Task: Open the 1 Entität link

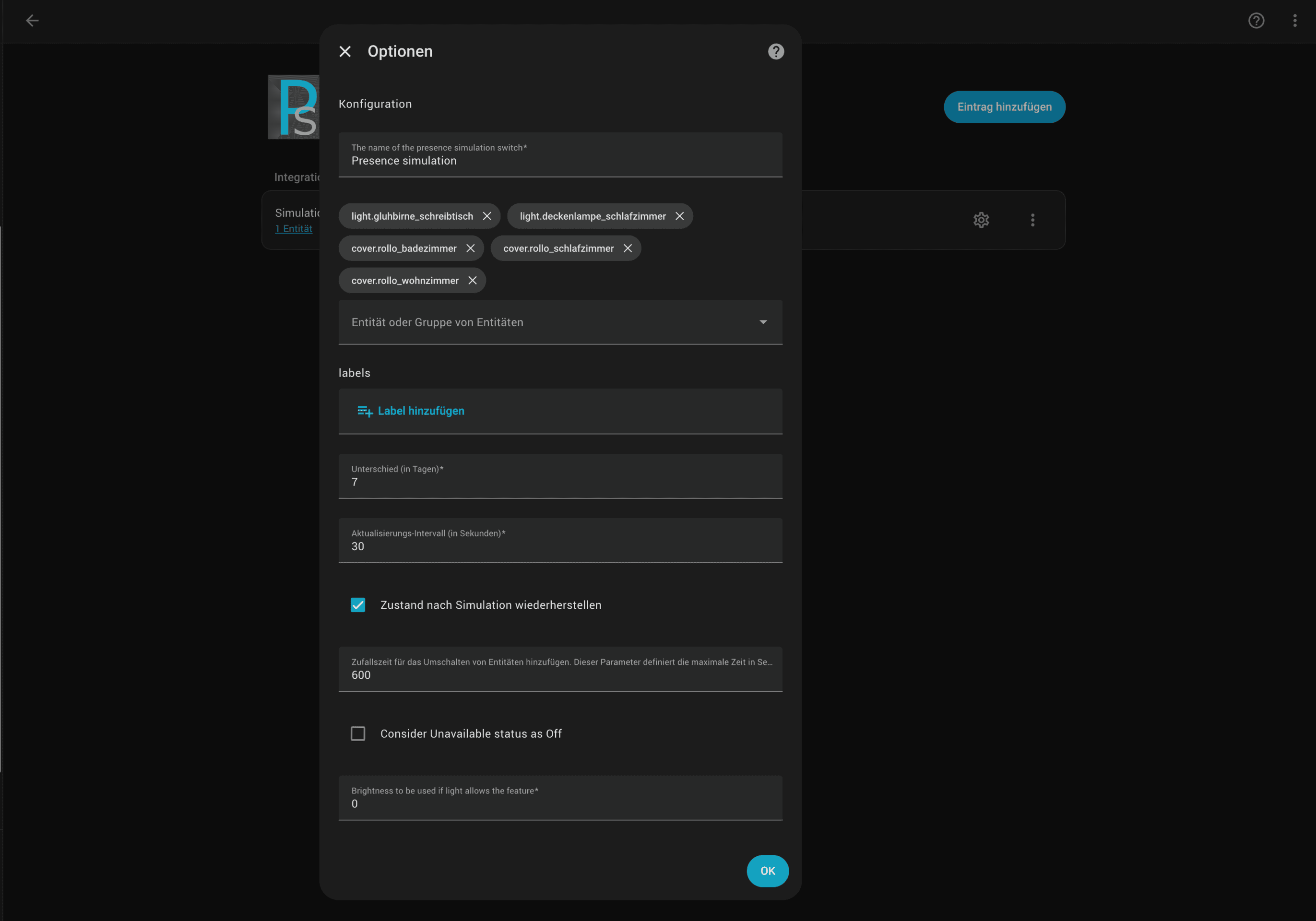Action: coord(294,228)
